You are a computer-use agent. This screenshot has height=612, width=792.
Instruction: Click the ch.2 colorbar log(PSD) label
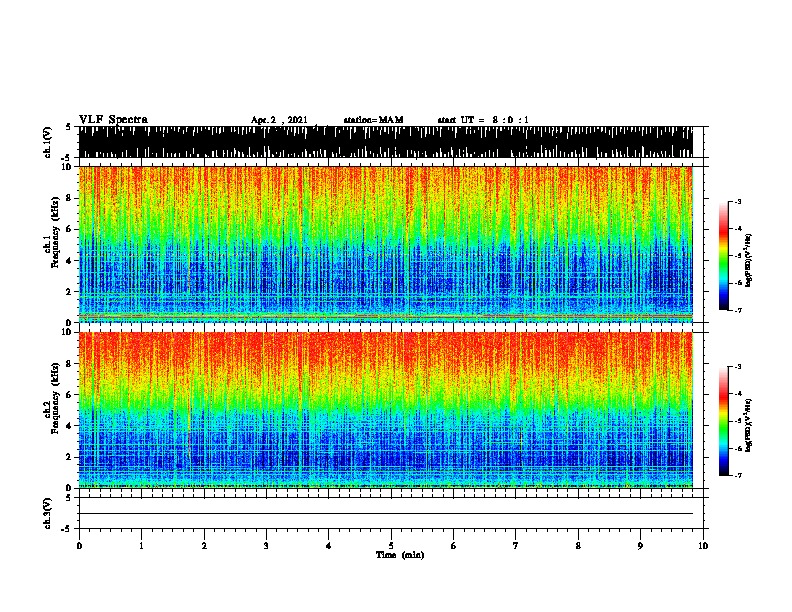tap(748, 426)
